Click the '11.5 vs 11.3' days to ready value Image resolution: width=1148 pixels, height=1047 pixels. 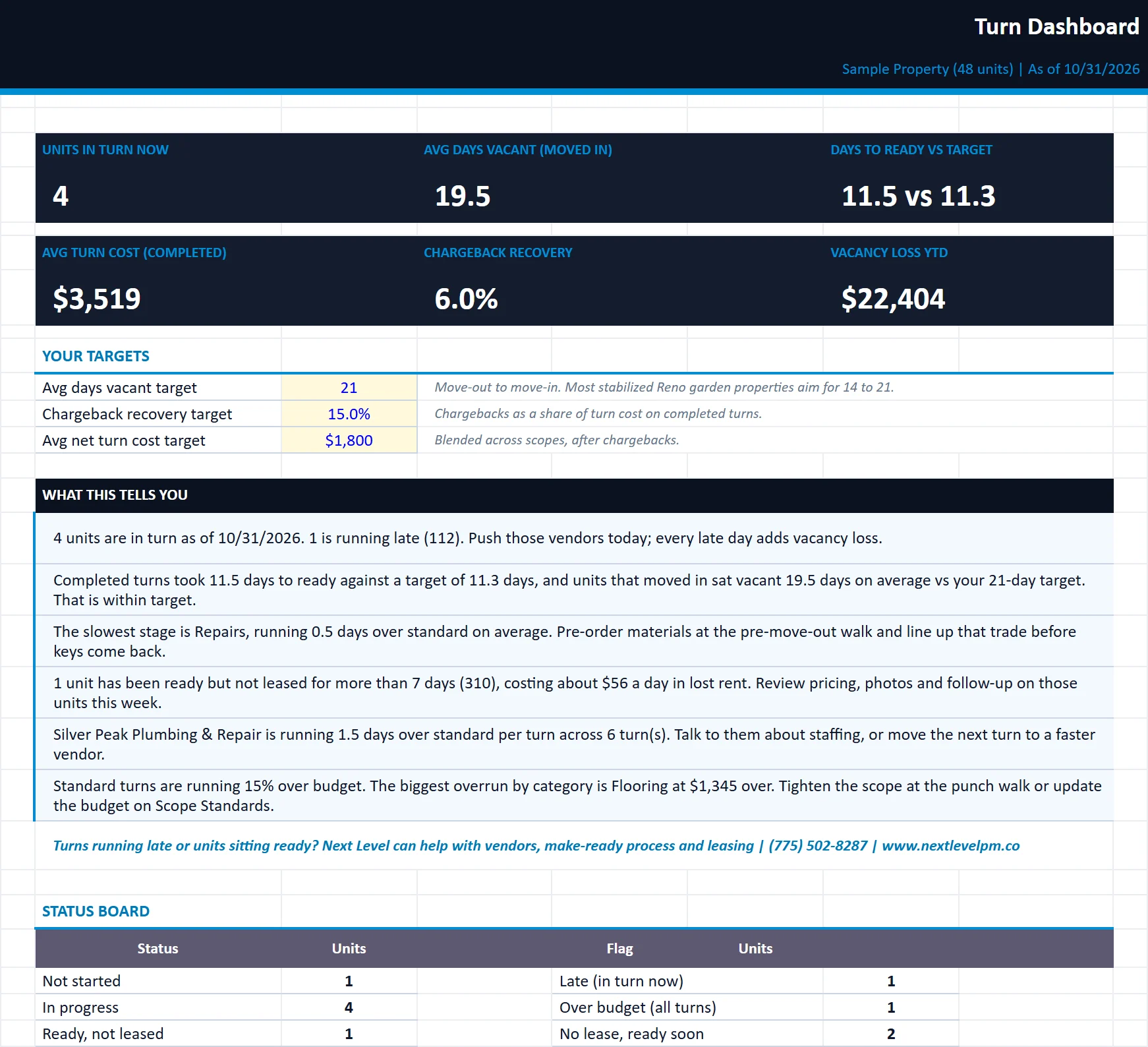click(918, 196)
